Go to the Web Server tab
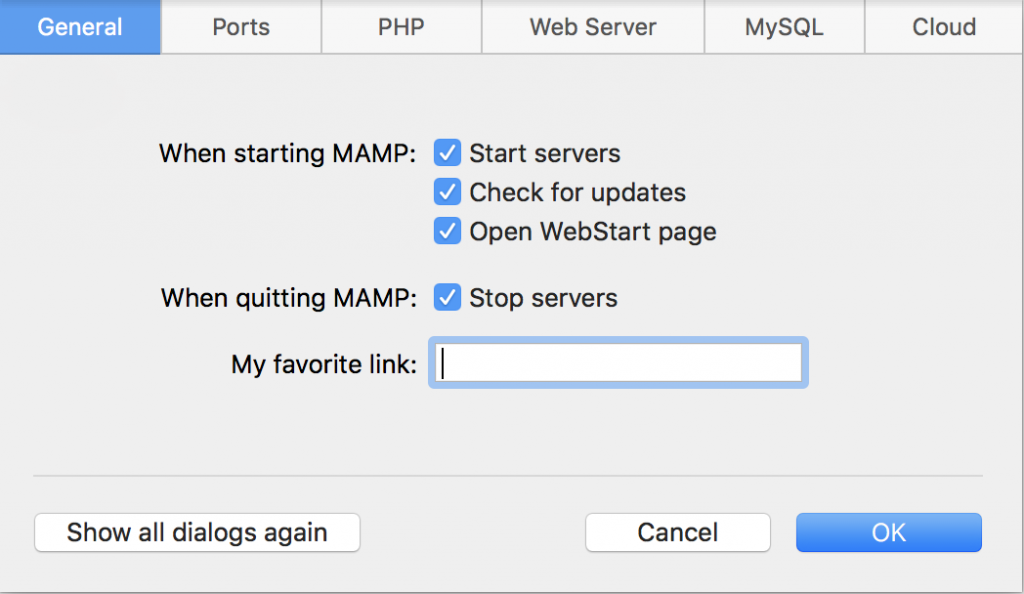This screenshot has width=1024, height=594. (593, 27)
